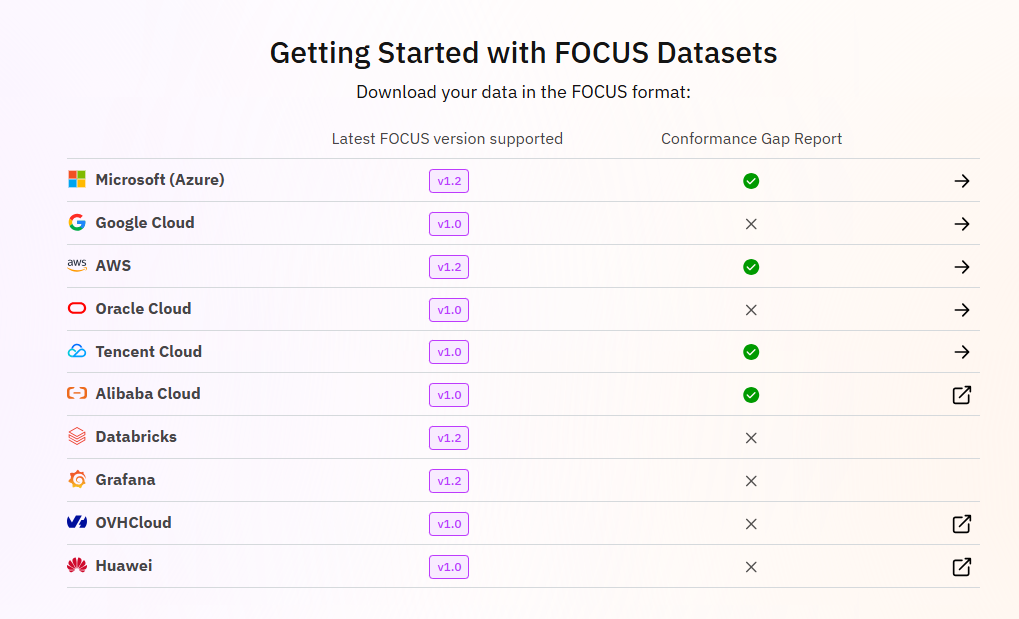1019x619 pixels.
Task: Click the Alibaba Cloud logo icon
Action: coord(77,394)
